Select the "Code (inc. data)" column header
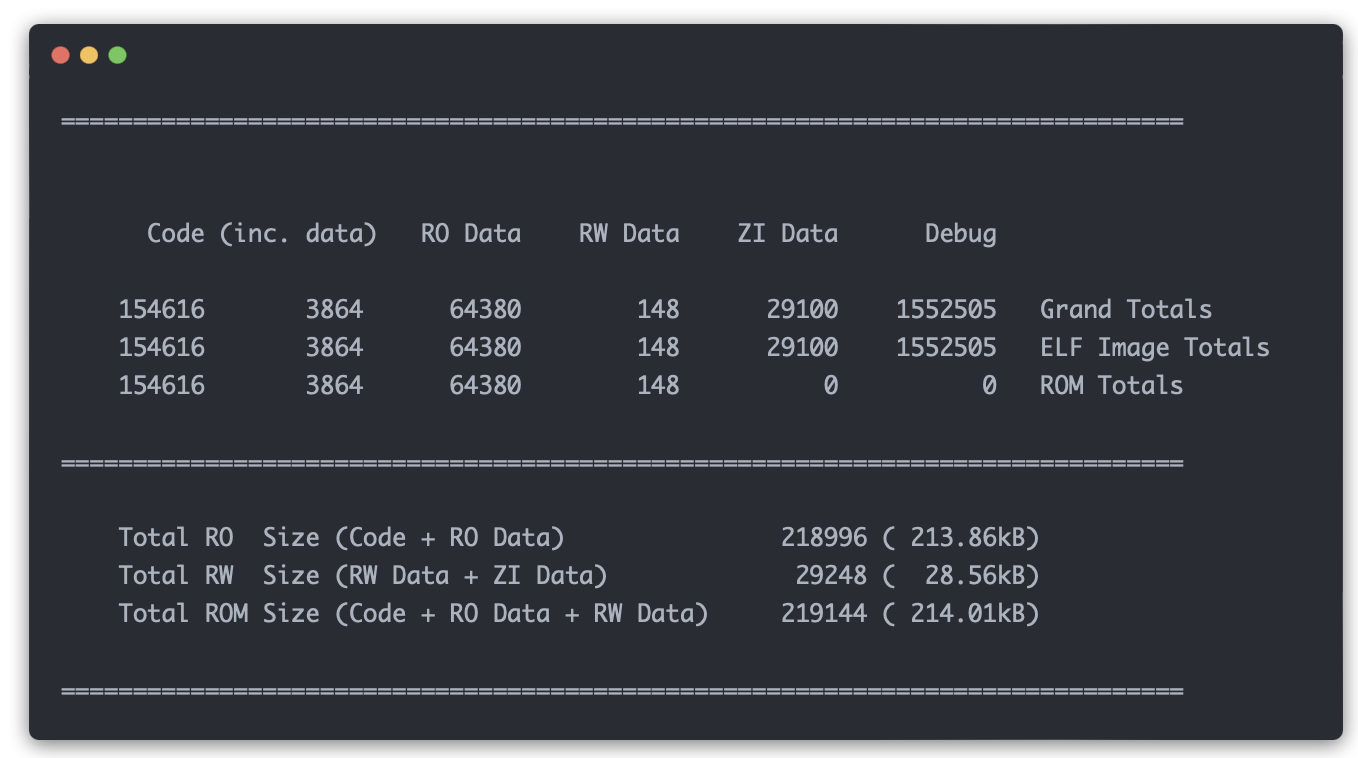Image resolution: width=1358 pixels, height=758 pixels. pos(262,234)
